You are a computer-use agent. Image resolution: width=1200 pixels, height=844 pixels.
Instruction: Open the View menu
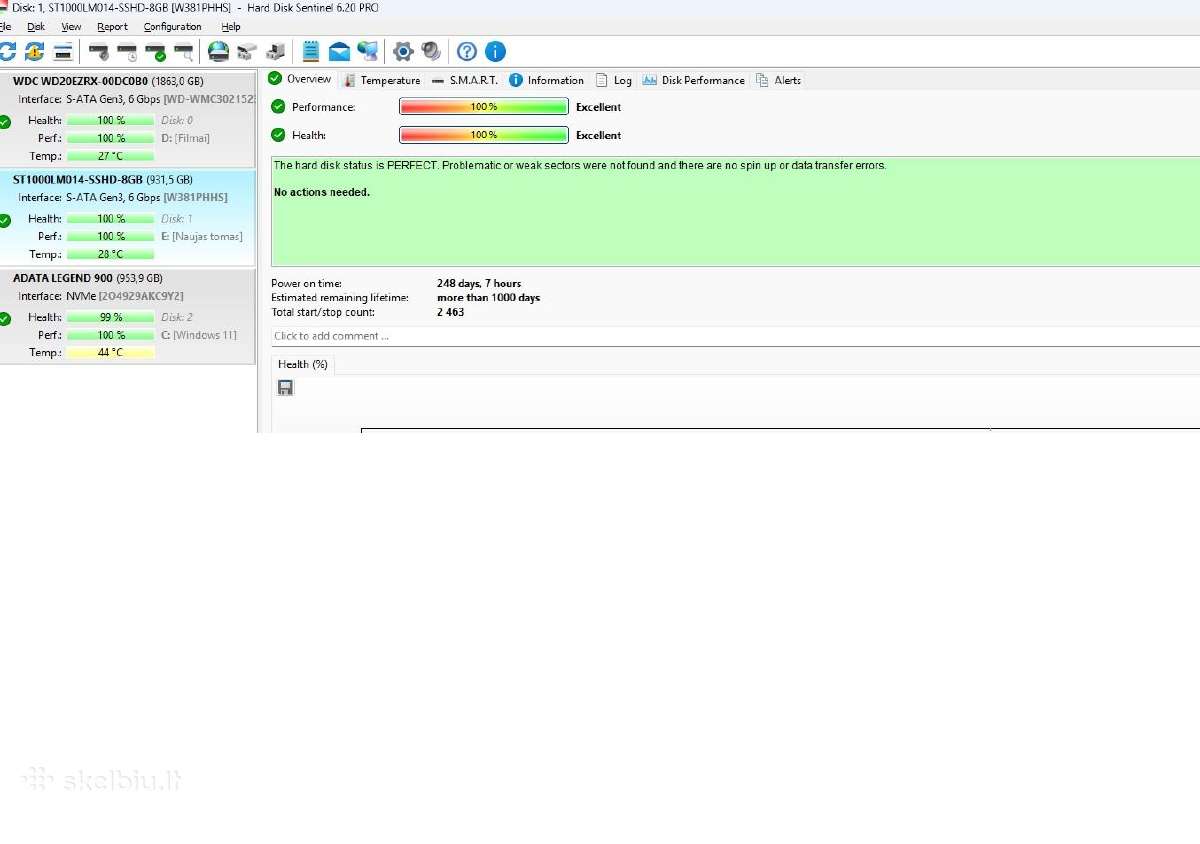coord(71,27)
